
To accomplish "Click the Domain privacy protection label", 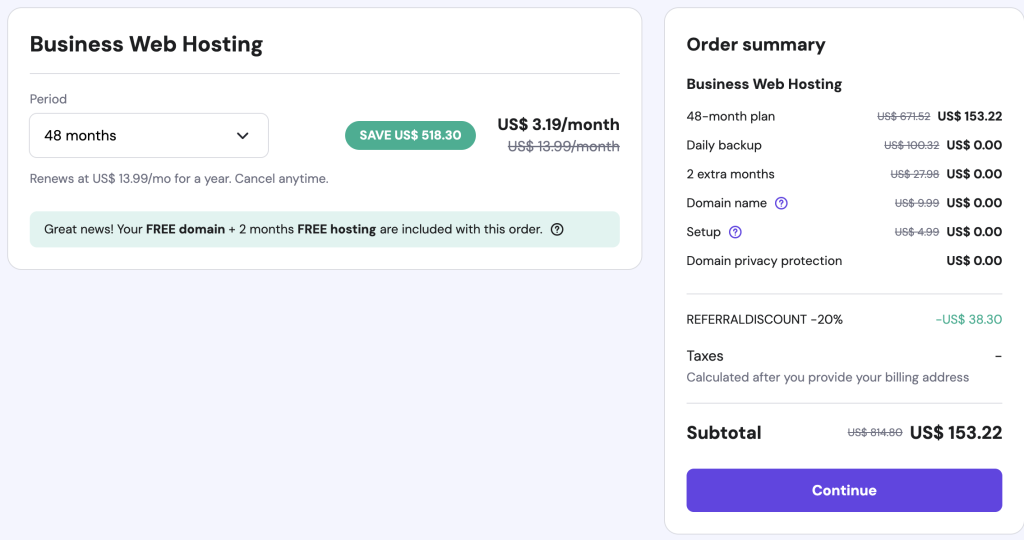I will (x=764, y=261).
